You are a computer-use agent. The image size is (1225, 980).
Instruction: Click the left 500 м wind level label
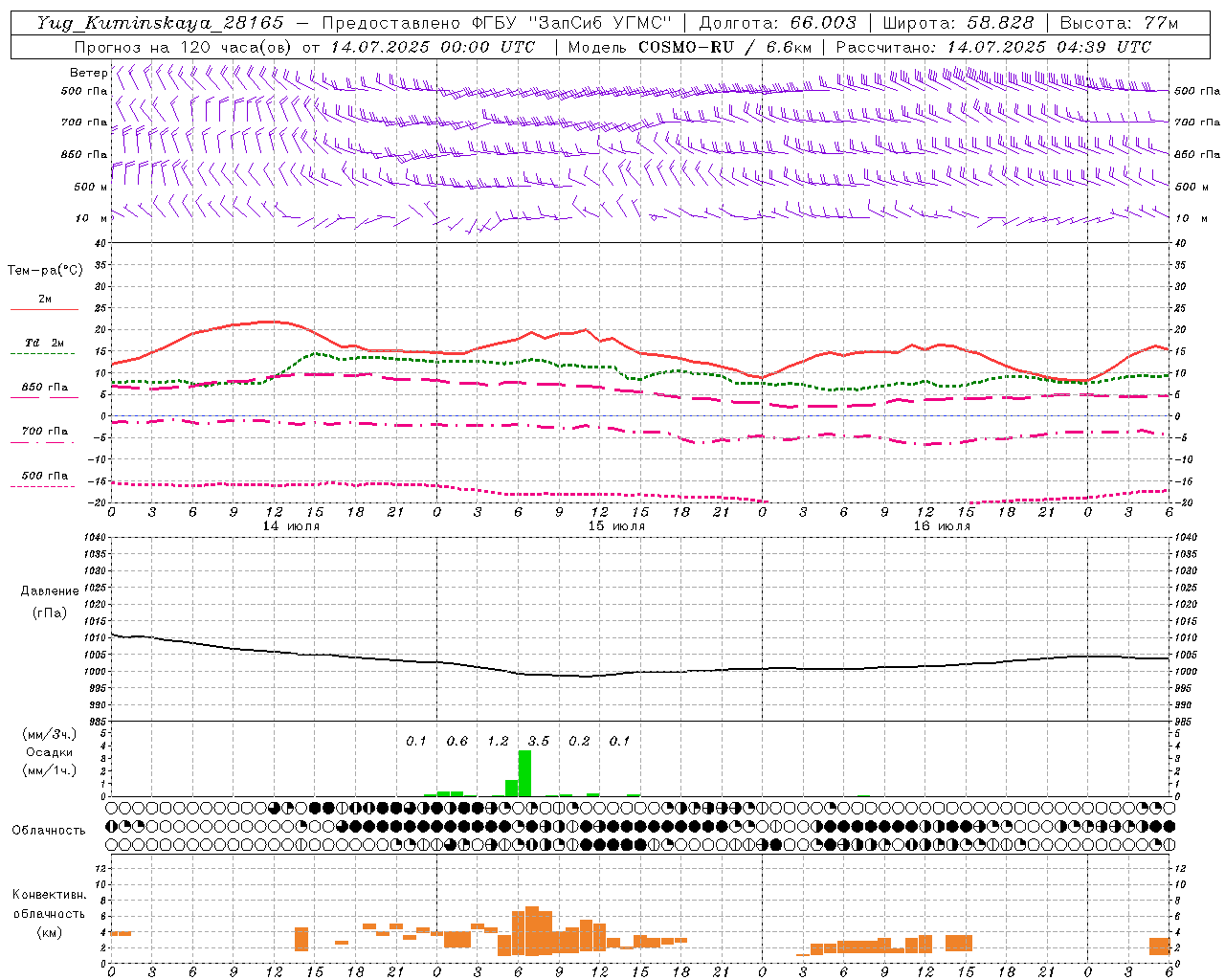click(x=92, y=187)
